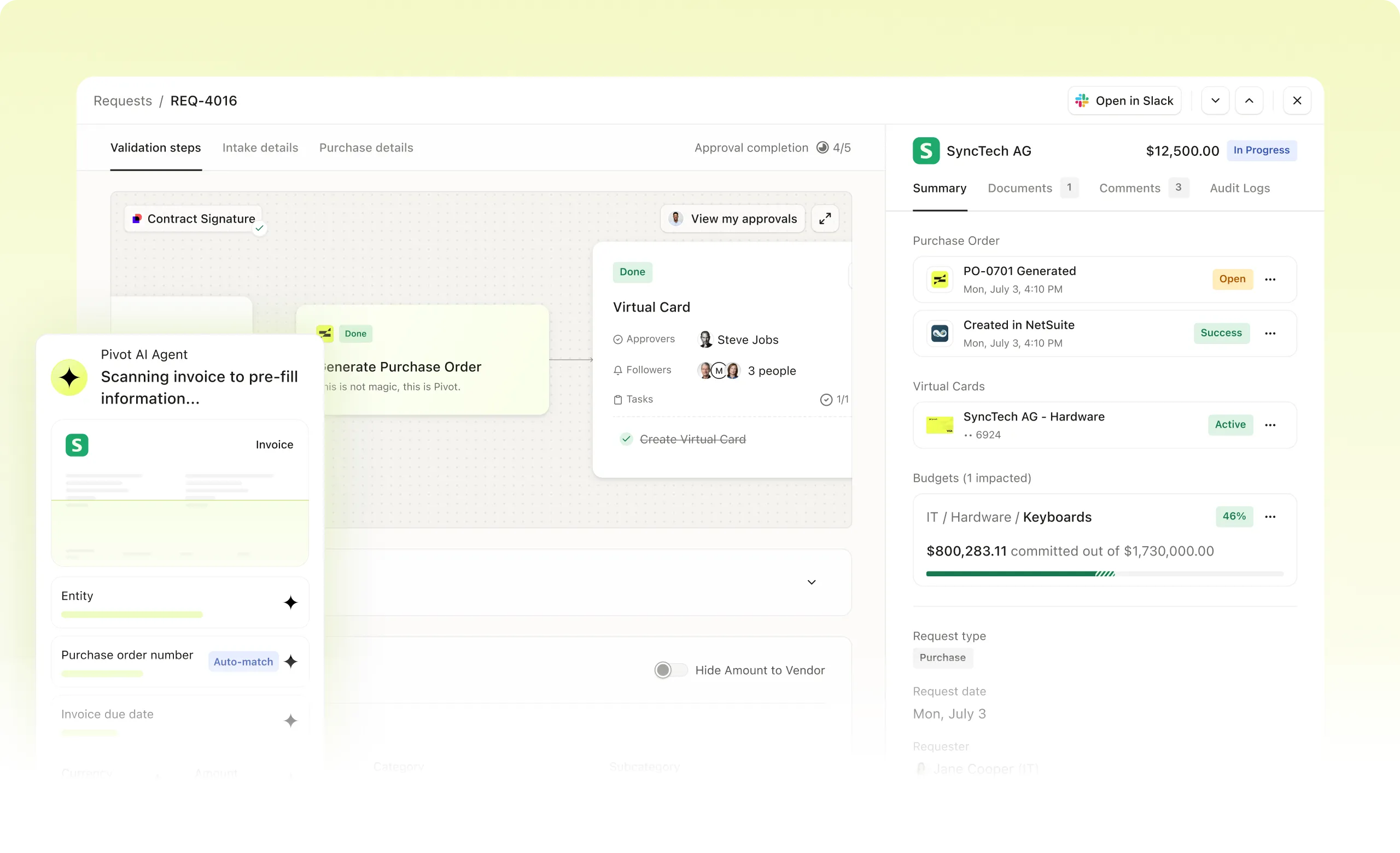Screen dimensions: 1400x853
Task: Uncheck the Create Virtual Card task
Action: point(626,439)
